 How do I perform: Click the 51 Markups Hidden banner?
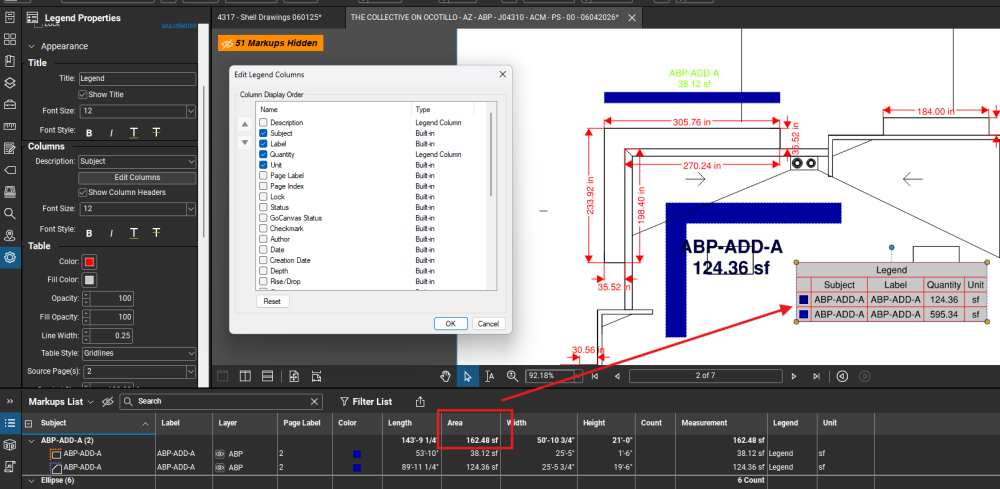[271, 43]
